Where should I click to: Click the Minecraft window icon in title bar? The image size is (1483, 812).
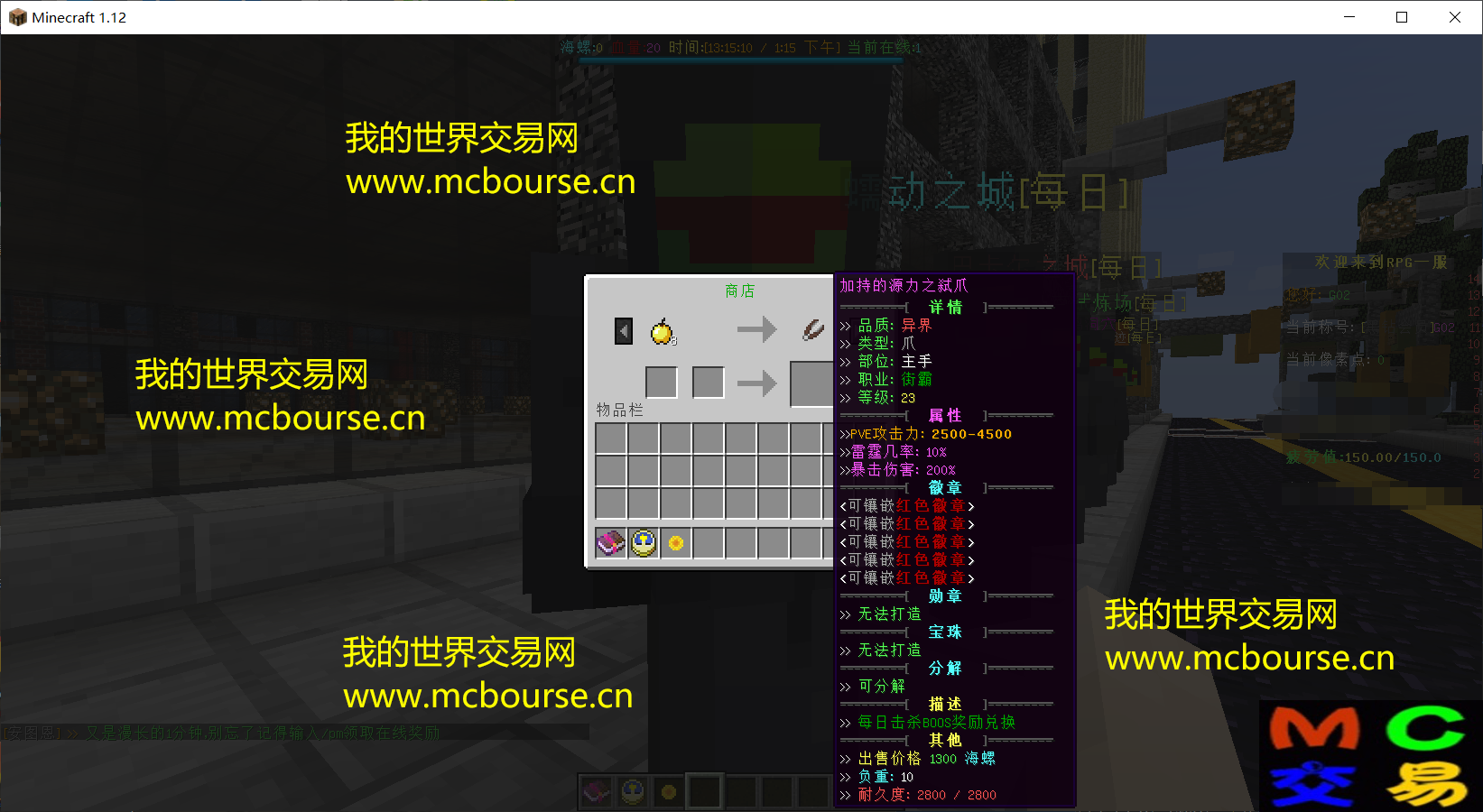pos(17,17)
